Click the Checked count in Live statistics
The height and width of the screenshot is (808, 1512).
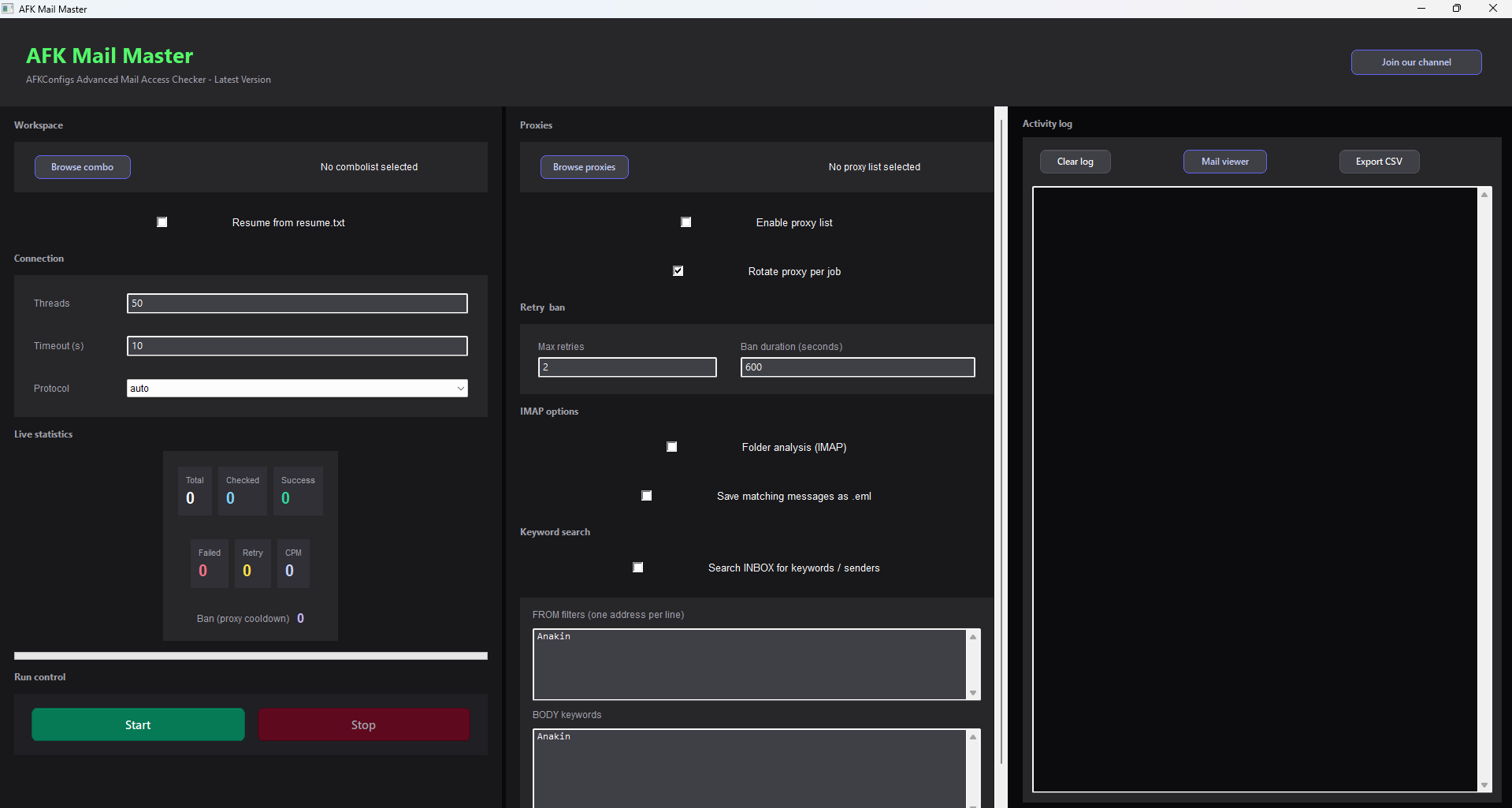(x=231, y=498)
